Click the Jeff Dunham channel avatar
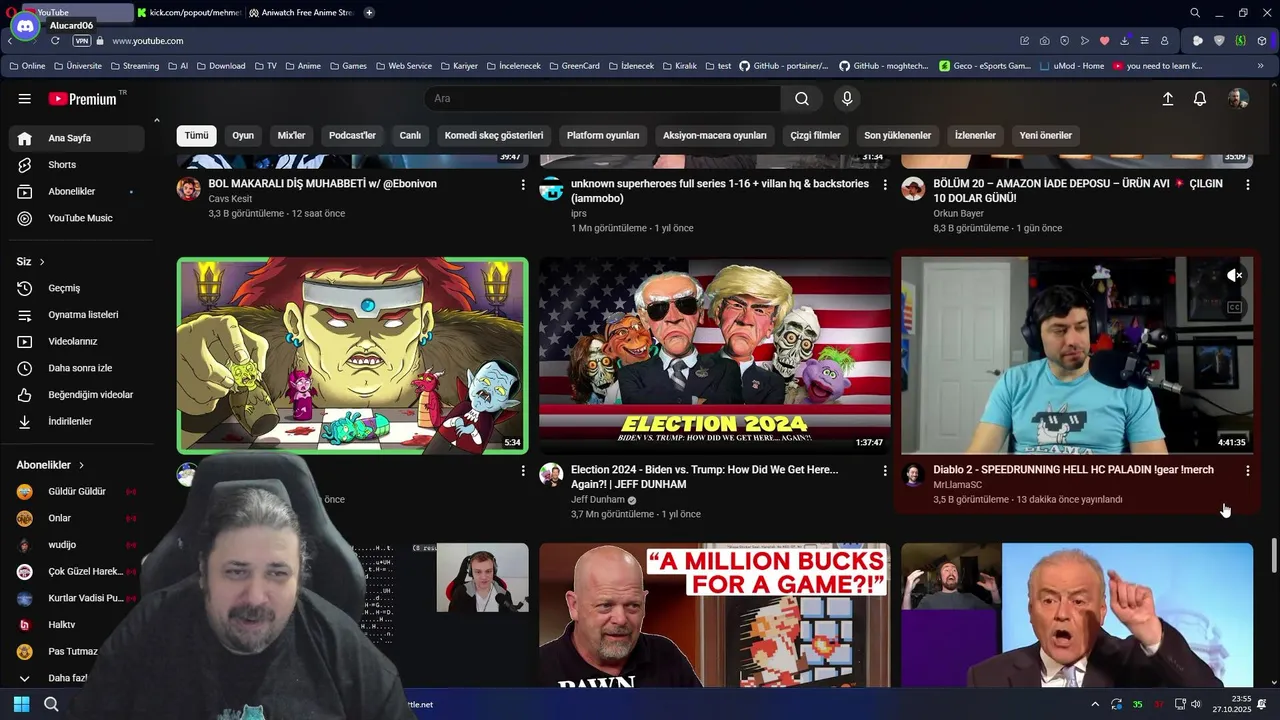The image size is (1280, 720). tap(551, 475)
